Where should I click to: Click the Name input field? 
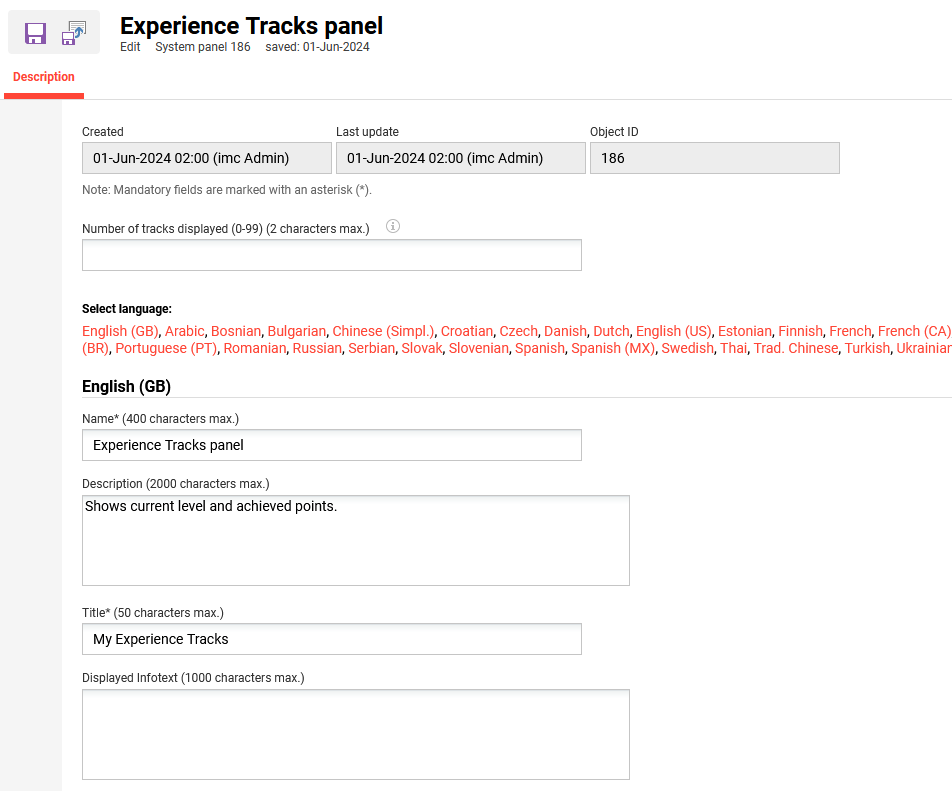pyautogui.click(x=331, y=445)
